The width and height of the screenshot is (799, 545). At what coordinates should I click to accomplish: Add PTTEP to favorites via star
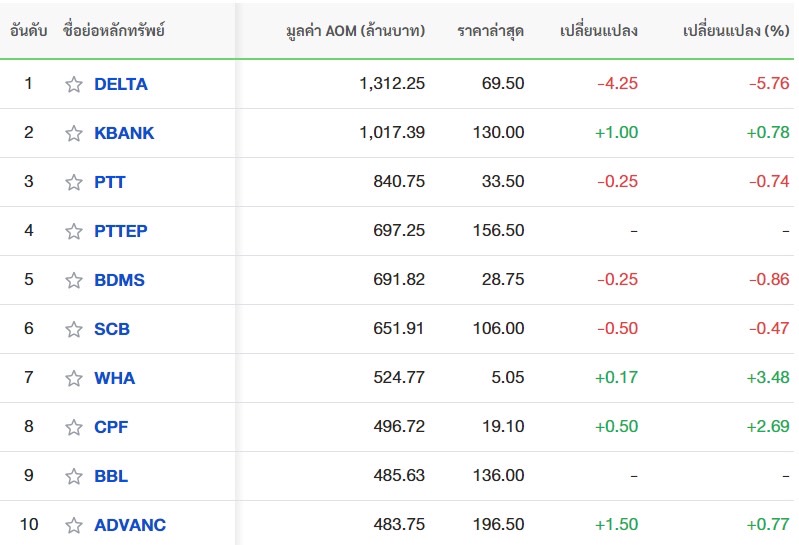[x=74, y=231]
